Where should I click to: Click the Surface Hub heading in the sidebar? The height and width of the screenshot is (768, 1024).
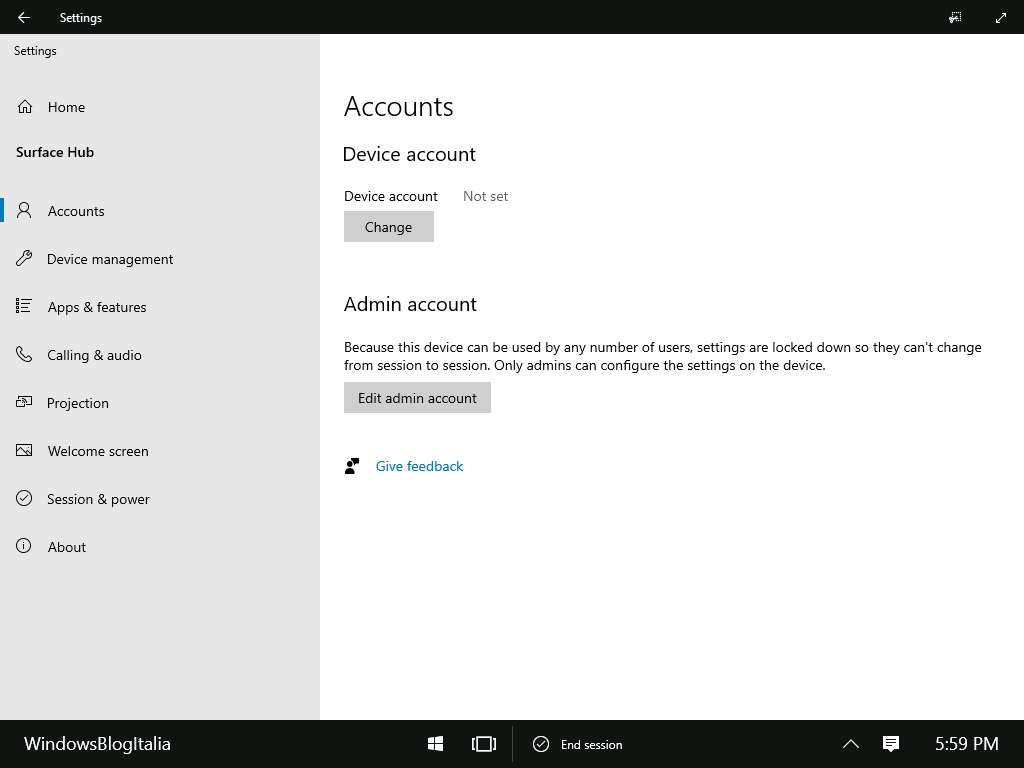(x=55, y=152)
